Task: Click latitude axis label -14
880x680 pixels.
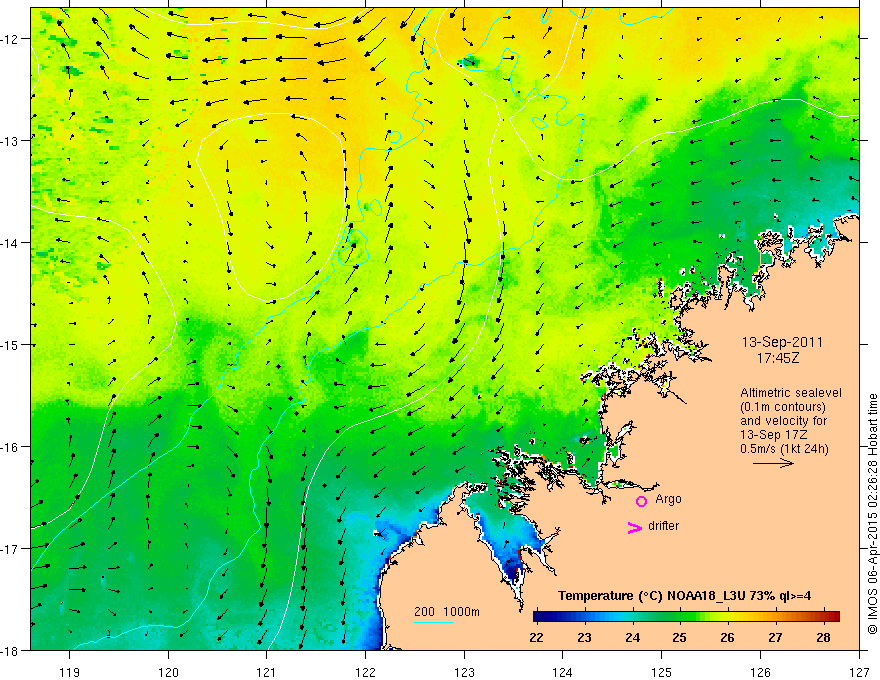Action: (x=11, y=243)
